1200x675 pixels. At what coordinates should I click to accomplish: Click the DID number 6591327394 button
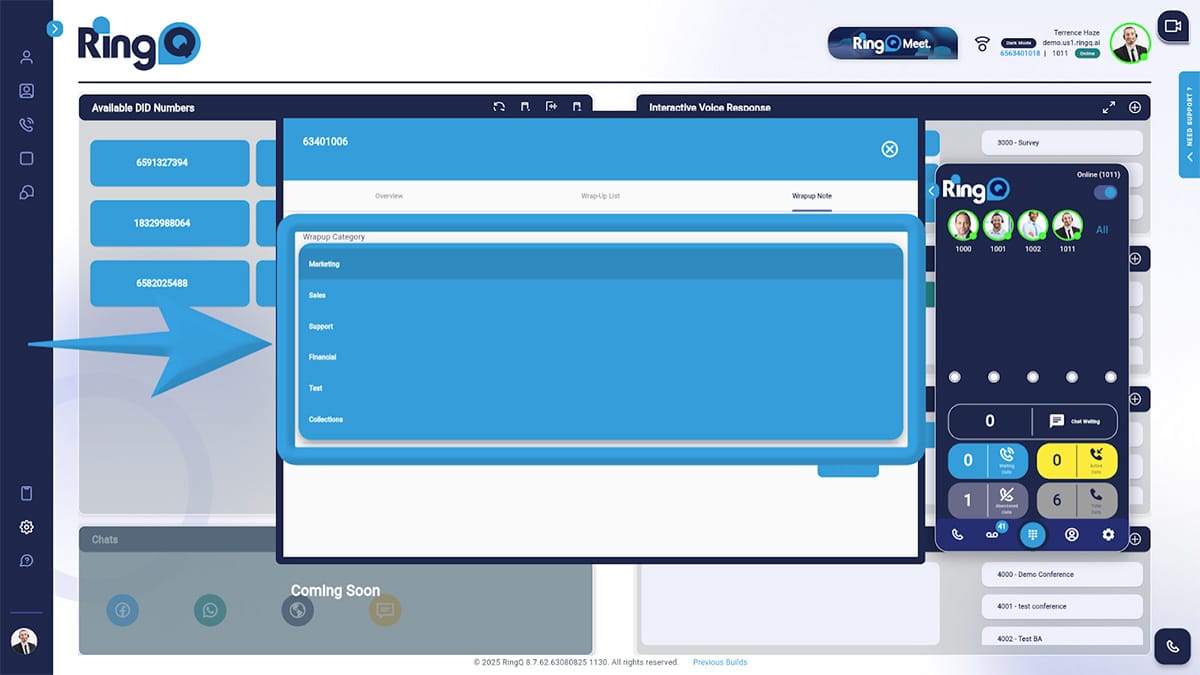coord(169,163)
